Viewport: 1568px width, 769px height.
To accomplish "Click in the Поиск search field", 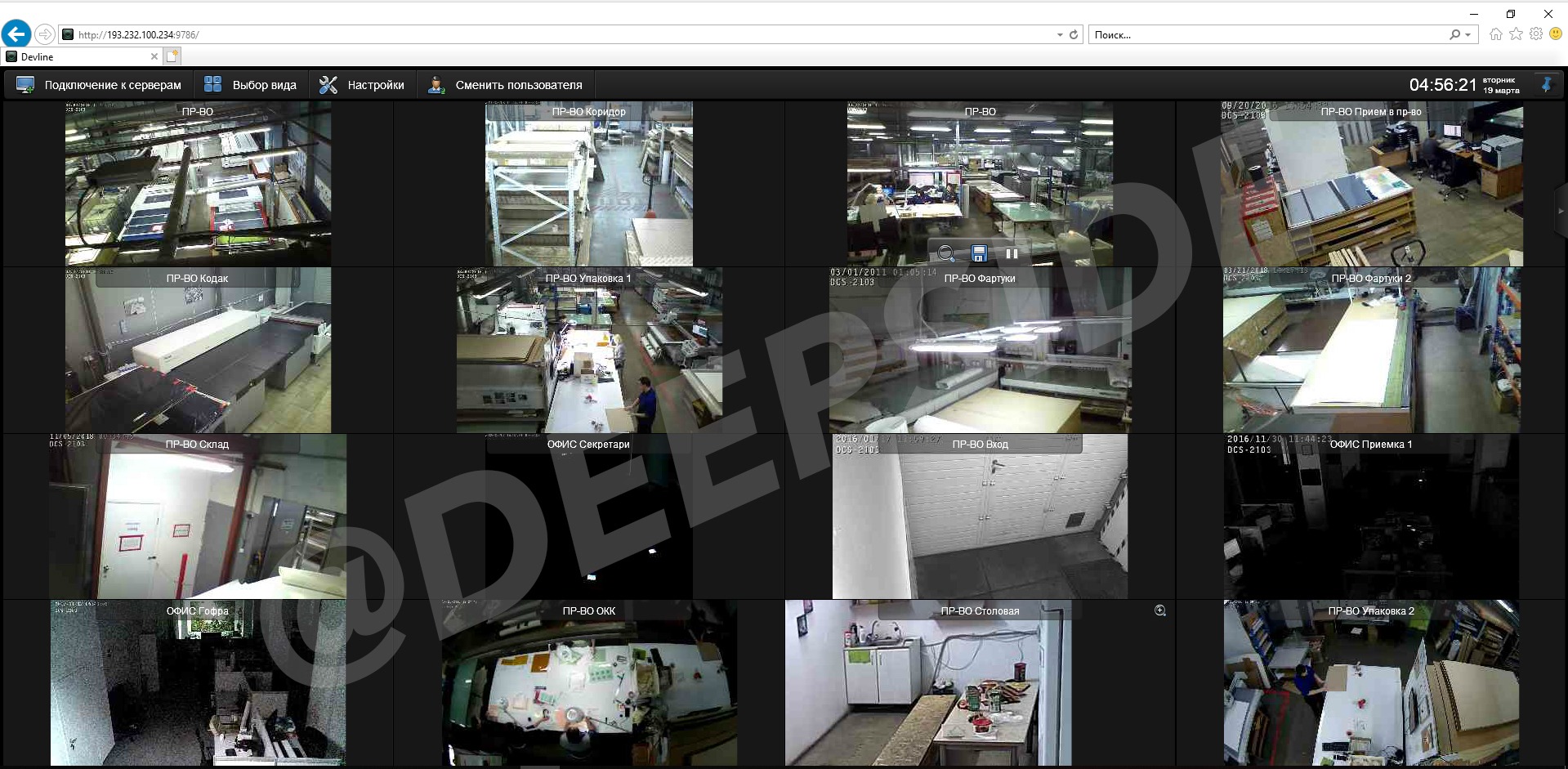I will click(x=1266, y=35).
